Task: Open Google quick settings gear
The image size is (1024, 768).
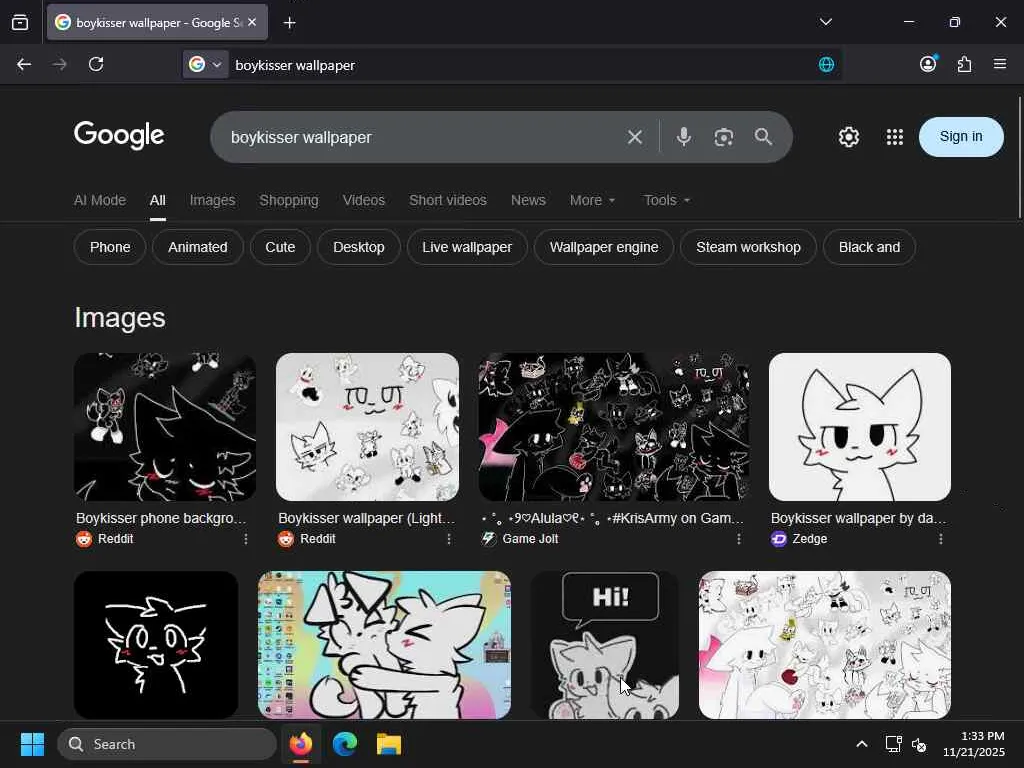Action: click(x=848, y=137)
